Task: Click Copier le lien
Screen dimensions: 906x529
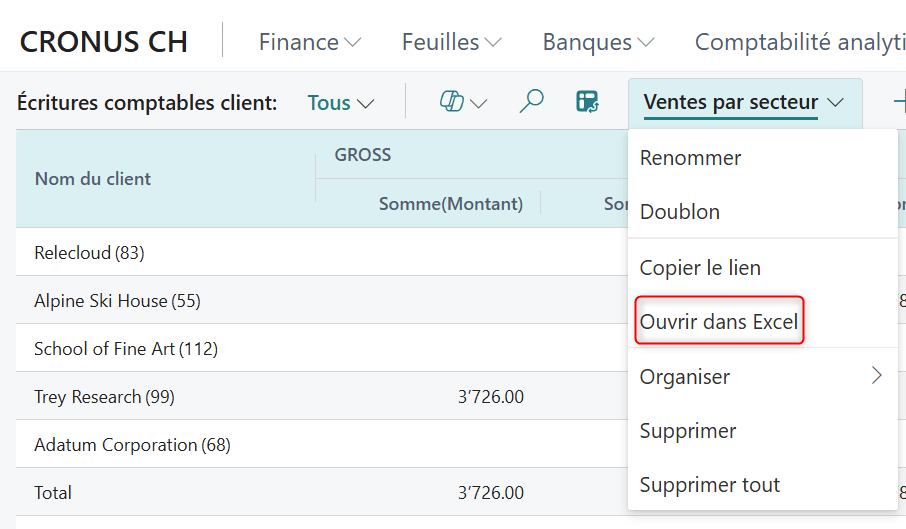Action: point(700,268)
